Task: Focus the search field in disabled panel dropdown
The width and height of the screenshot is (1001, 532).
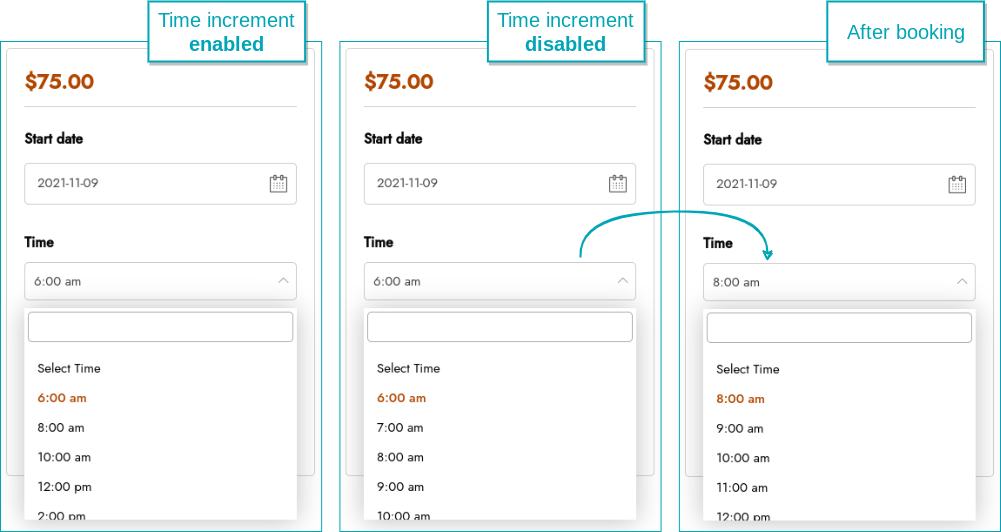Action: point(500,327)
